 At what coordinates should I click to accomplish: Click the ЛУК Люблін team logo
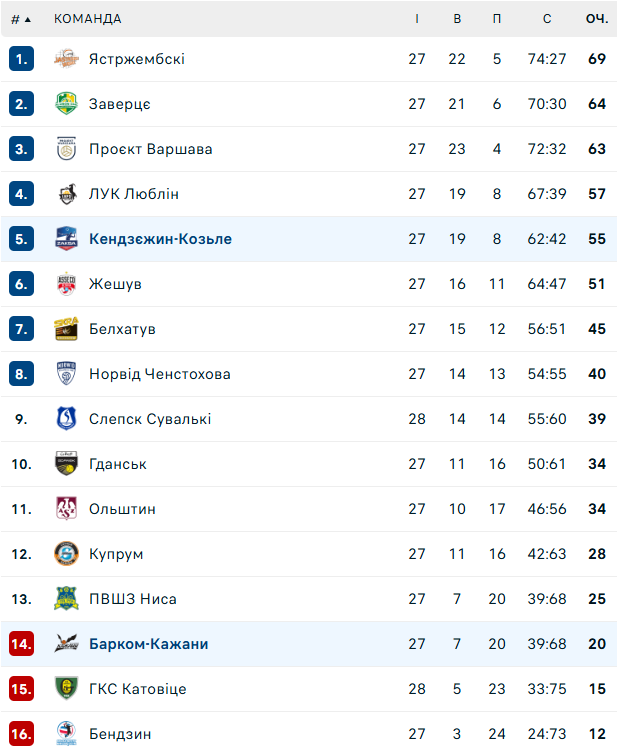[65, 194]
